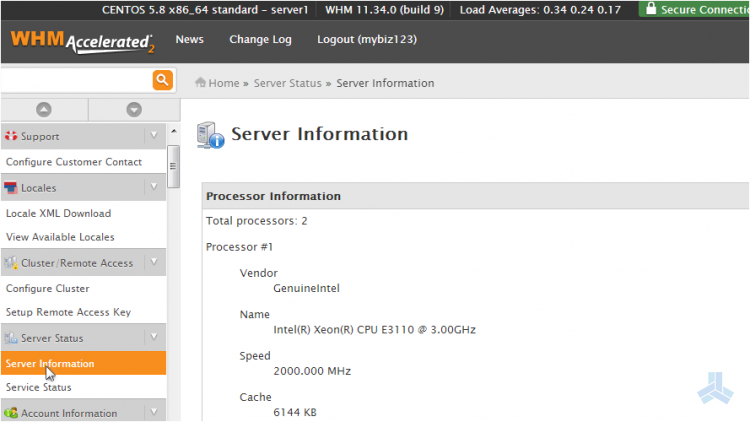Viewport: 750px width, 422px height.
Task: Collapse the Account Information section arrow
Action: click(154, 411)
